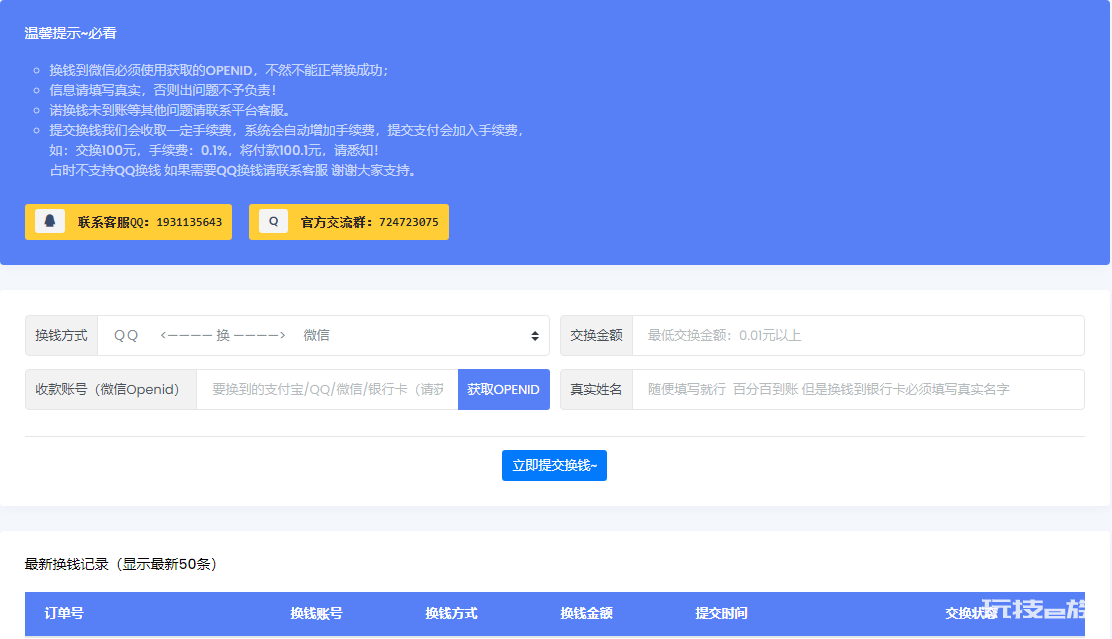This screenshot has height=639, width=1112.
Task: Click the 换钱方式 table column header
Action: click(451, 613)
